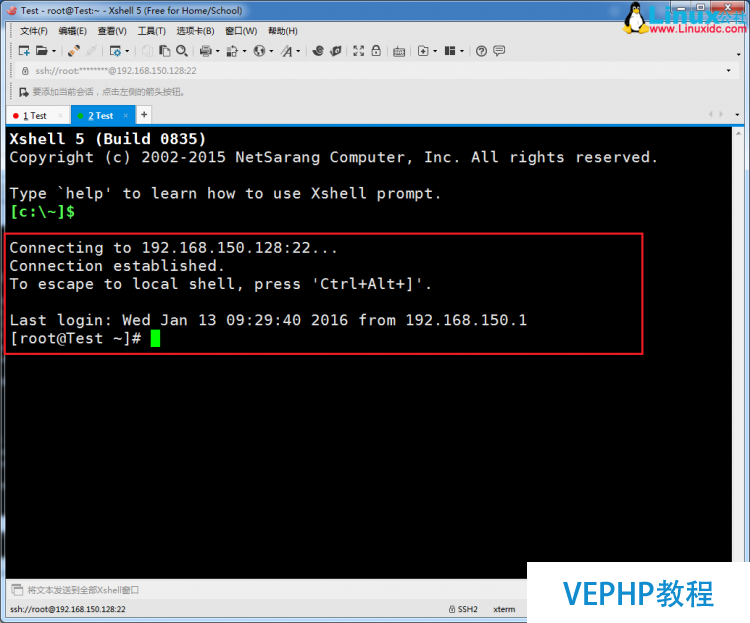
Task: Launch Xftp swirl icon
Action: (x=318, y=51)
